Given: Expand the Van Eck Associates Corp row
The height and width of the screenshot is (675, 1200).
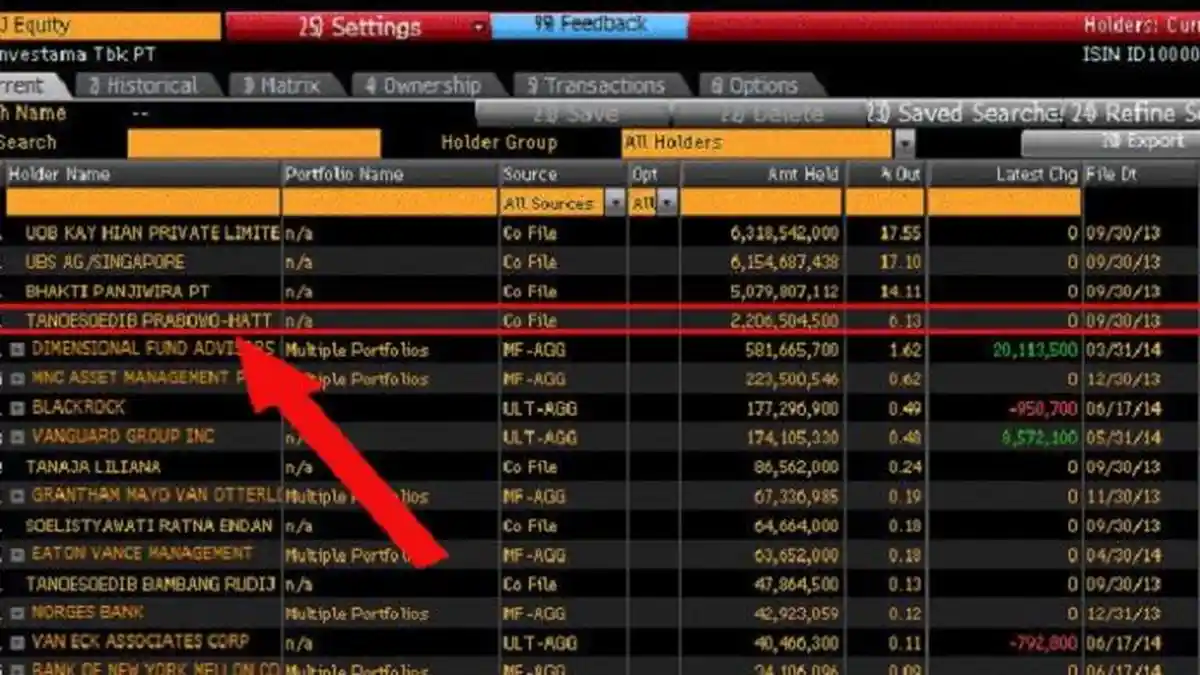Looking at the screenshot, I should point(17,642).
